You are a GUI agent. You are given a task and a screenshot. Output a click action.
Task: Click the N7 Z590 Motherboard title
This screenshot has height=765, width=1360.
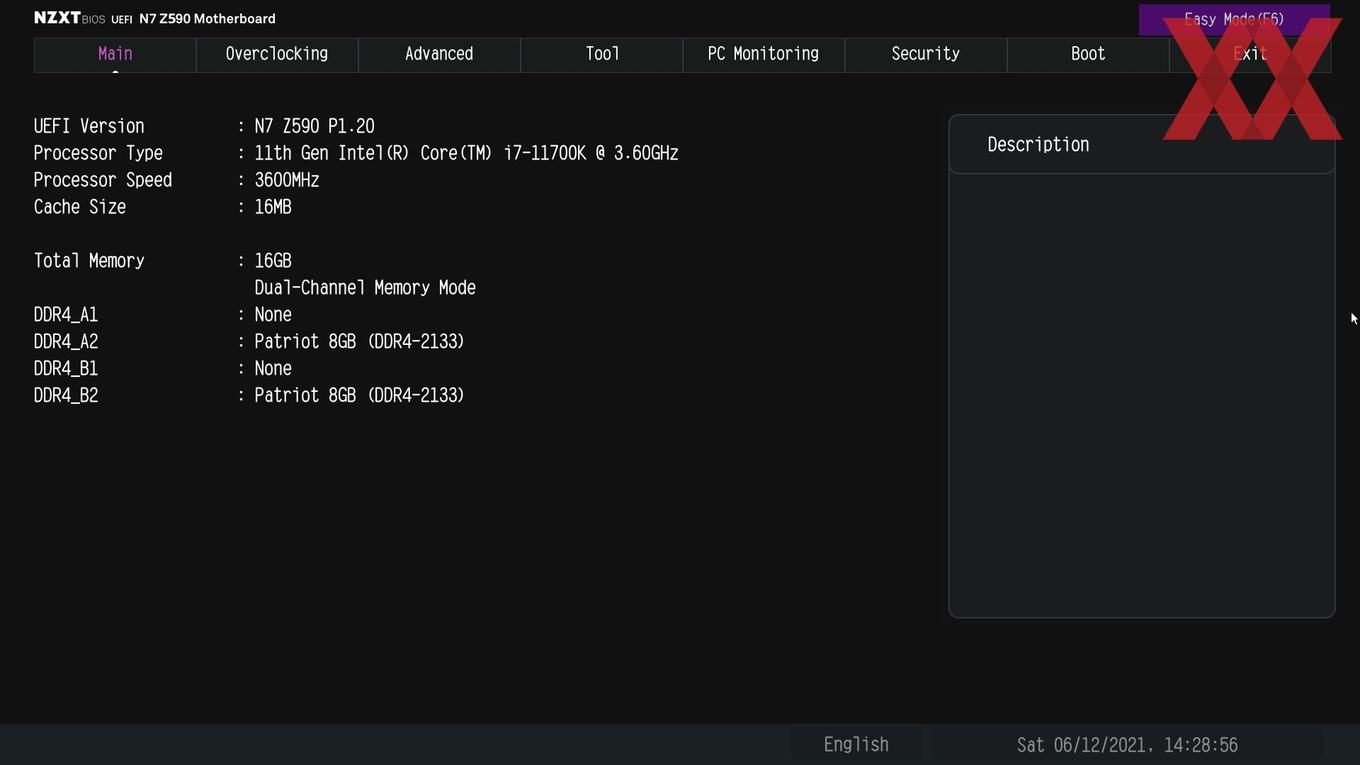coord(207,18)
